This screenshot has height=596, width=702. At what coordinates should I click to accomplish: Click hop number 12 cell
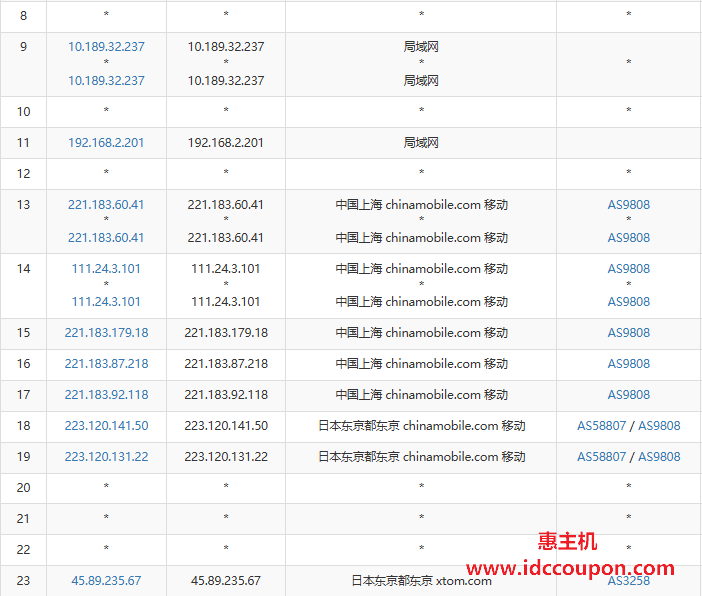click(23, 174)
